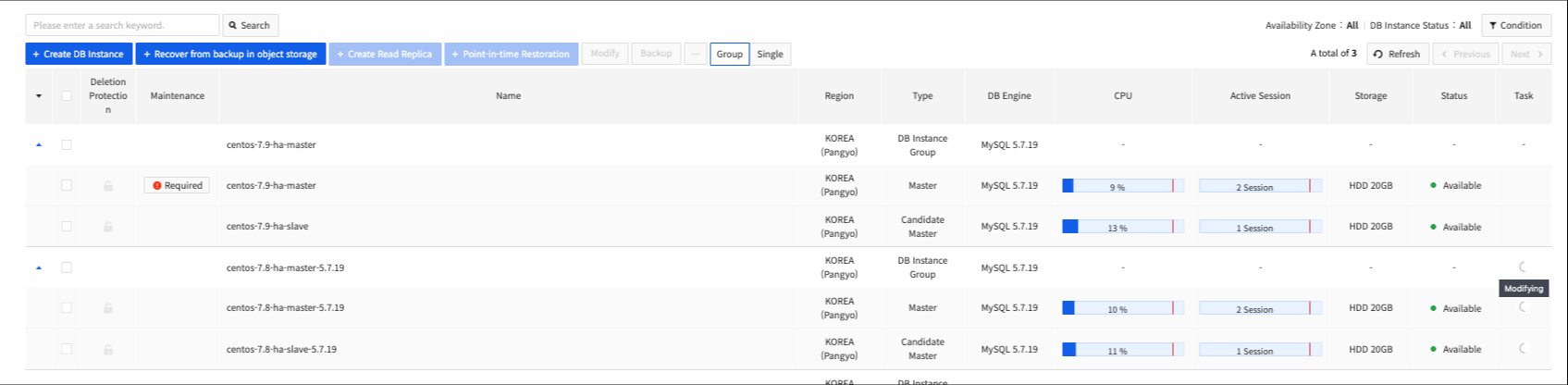Click the Name column header
The image size is (1568, 385).
[508, 95]
